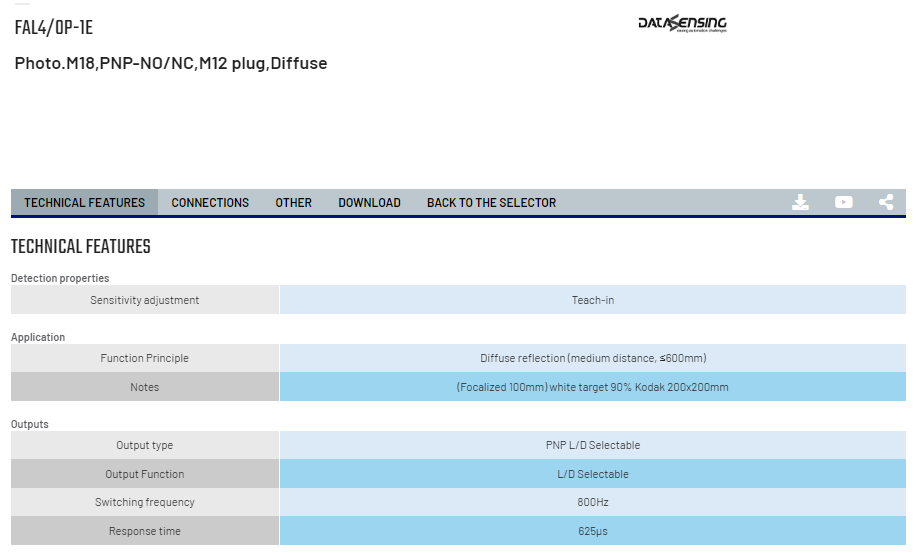Select the Output Function label
Screen dimensions: 920x553
click(145, 474)
